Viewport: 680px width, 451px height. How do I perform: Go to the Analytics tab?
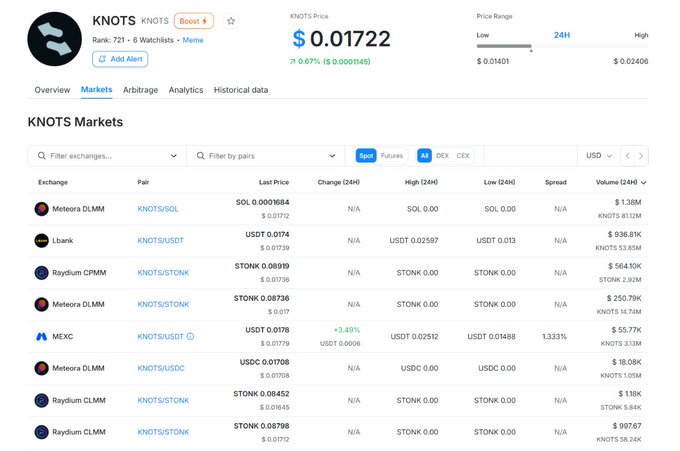click(x=186, y=90)
